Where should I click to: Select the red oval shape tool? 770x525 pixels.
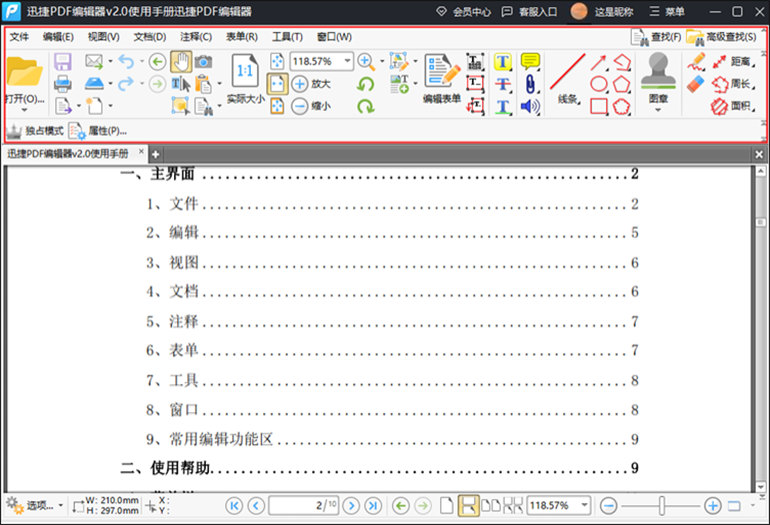click(599, 84)
